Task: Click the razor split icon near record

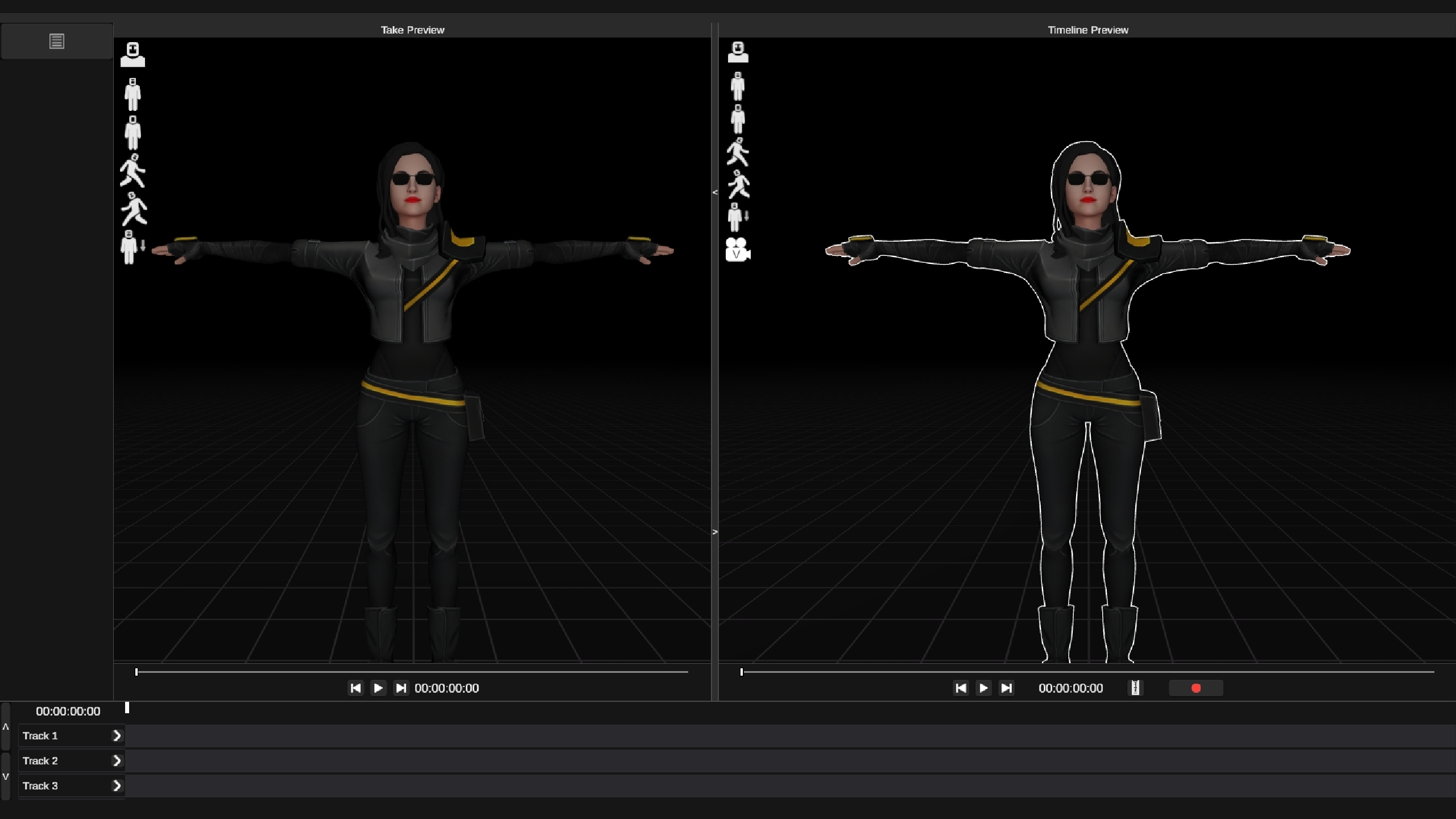Action: pyautogui.click(x=1135, y=688)
